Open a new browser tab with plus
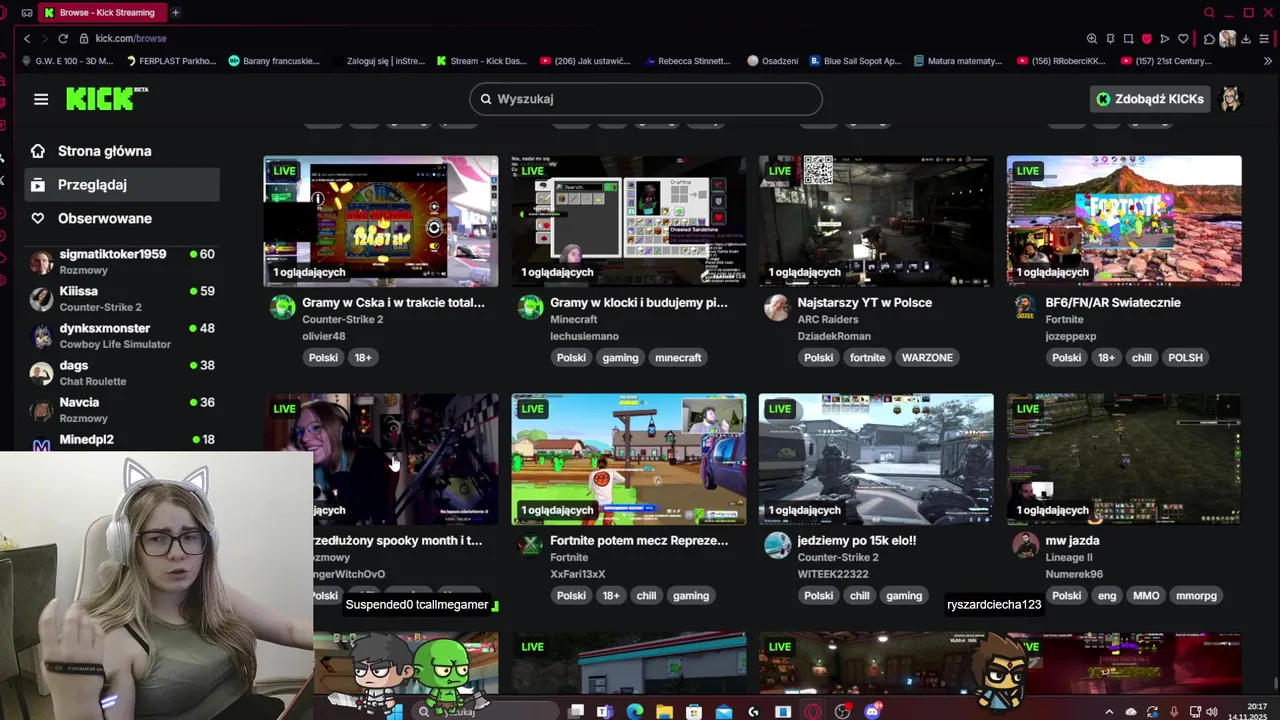 pyautogui.click(x=175, y=12)
